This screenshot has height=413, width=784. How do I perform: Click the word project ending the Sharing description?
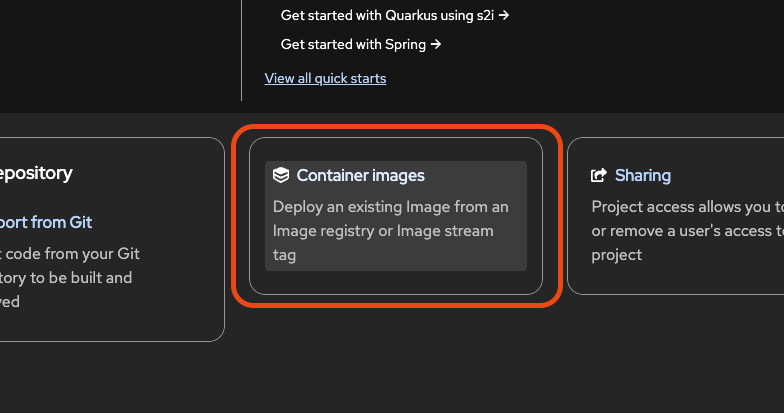click(616, 255)
